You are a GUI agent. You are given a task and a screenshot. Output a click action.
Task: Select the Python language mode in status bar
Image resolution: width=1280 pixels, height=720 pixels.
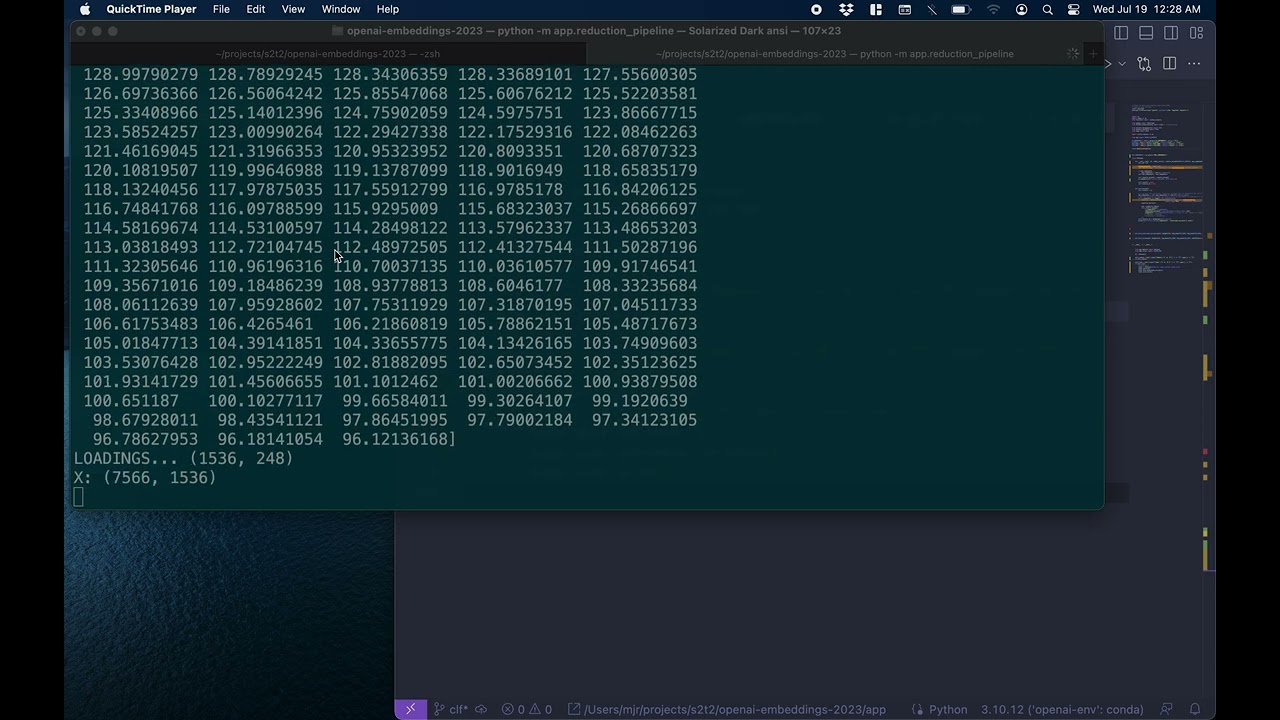click(948, 710)
